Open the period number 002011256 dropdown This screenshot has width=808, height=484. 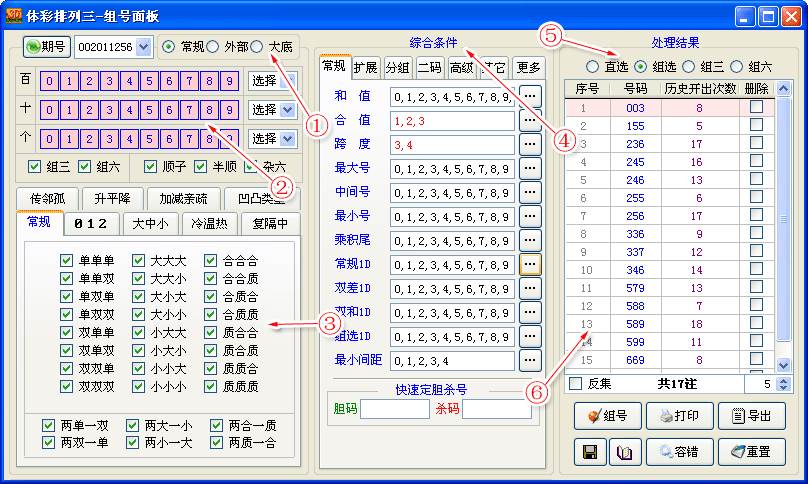pyautogui.click(x=142, y=47)
